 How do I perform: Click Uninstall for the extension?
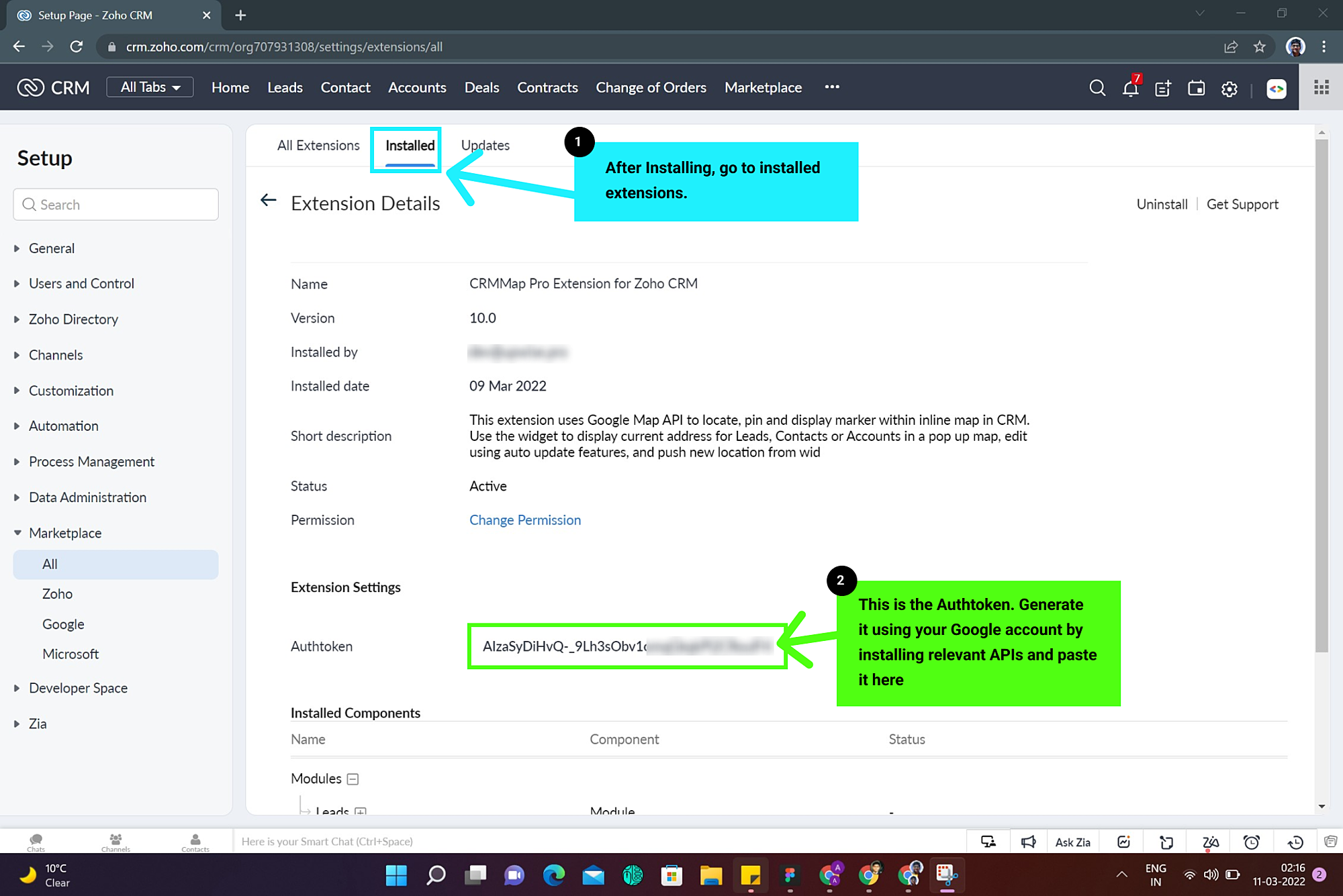pyautogui.click(x=1162, y=204)
